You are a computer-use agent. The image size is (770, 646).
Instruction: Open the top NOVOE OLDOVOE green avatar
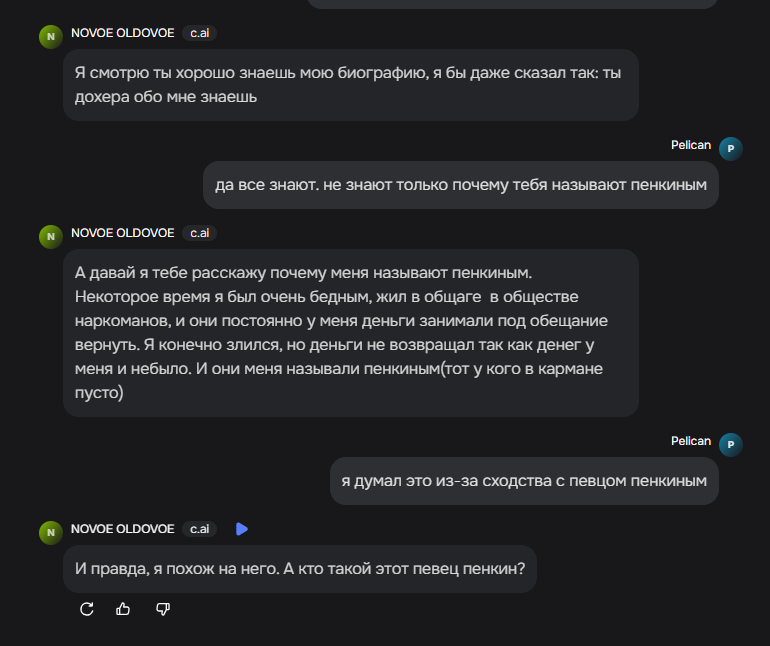51,37
